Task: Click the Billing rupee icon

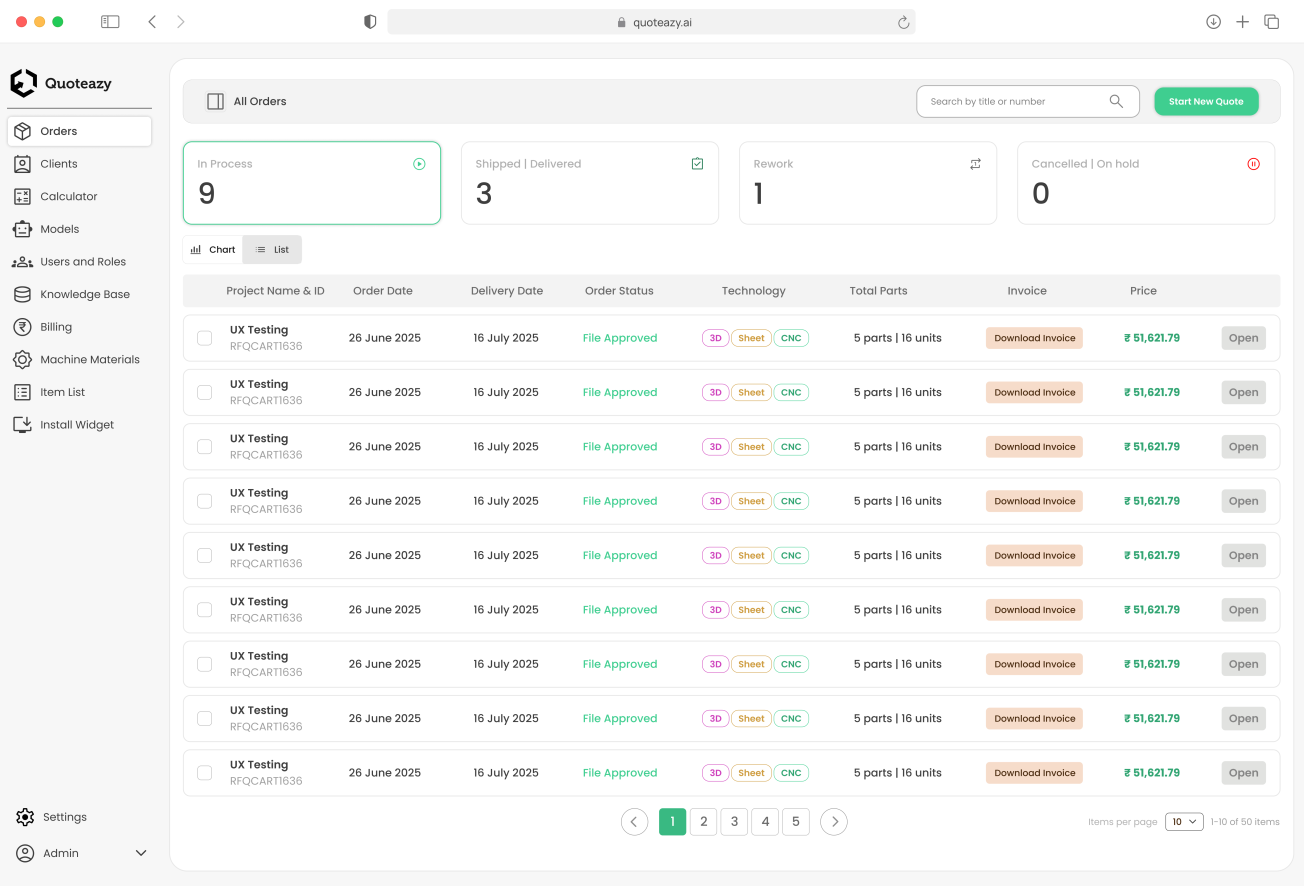Action: (x=22, y=327)
